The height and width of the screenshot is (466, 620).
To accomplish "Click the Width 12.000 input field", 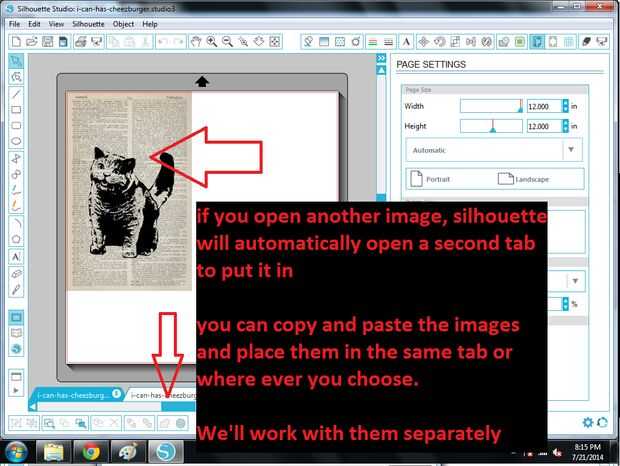I will pyautogui.click(x=544, y=106).
